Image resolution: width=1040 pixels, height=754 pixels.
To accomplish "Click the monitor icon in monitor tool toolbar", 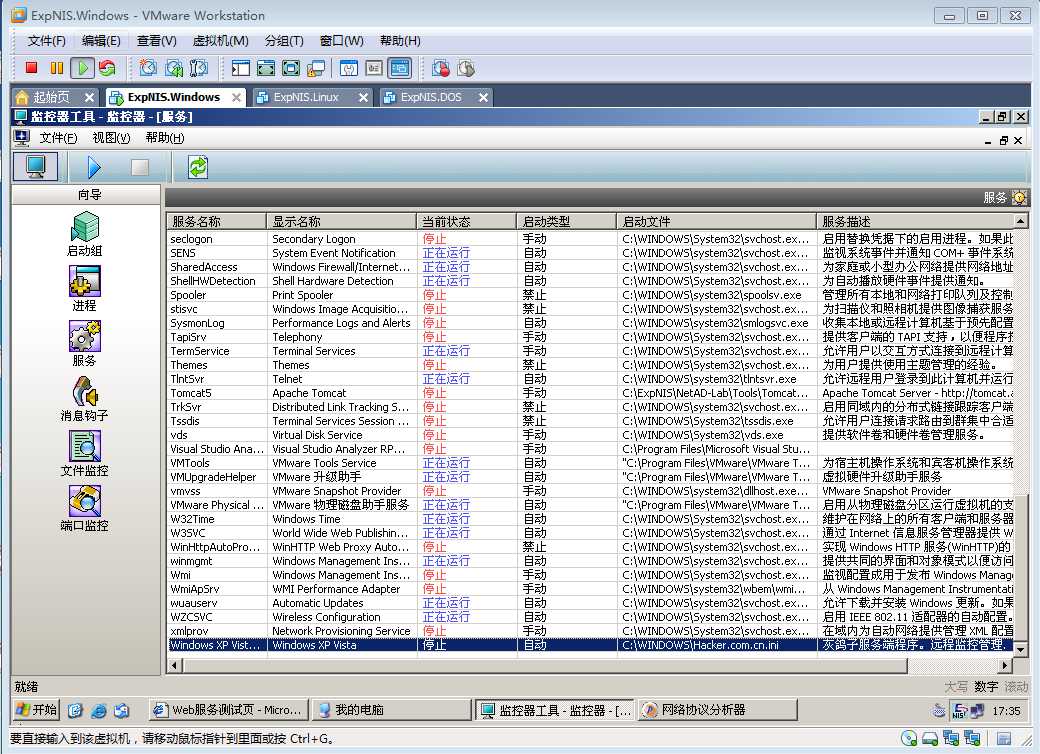I will tap(36, 166).
